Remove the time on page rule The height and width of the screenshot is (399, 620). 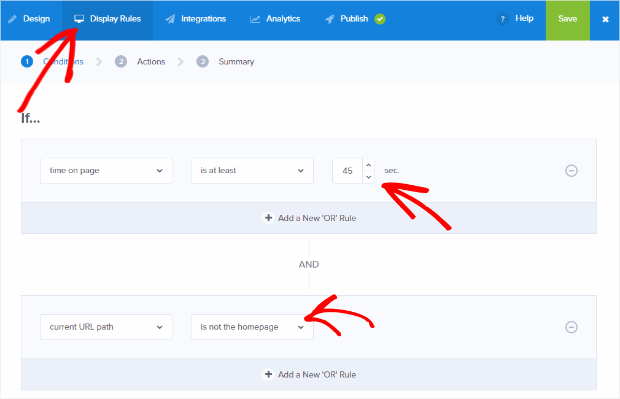tap(571, 170)
